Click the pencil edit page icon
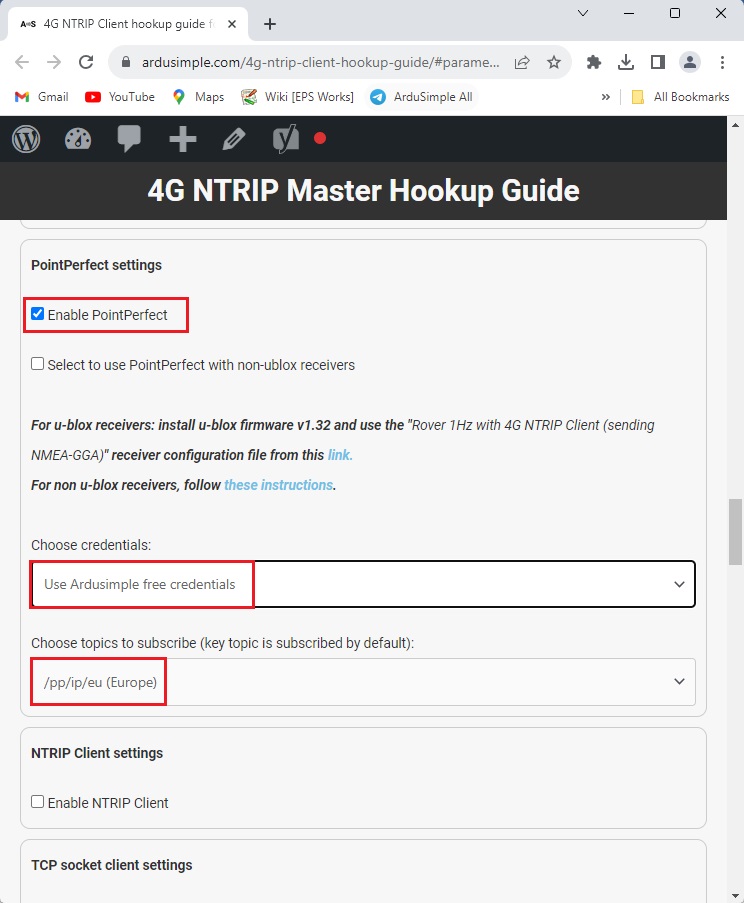 [x=234, y=139]
